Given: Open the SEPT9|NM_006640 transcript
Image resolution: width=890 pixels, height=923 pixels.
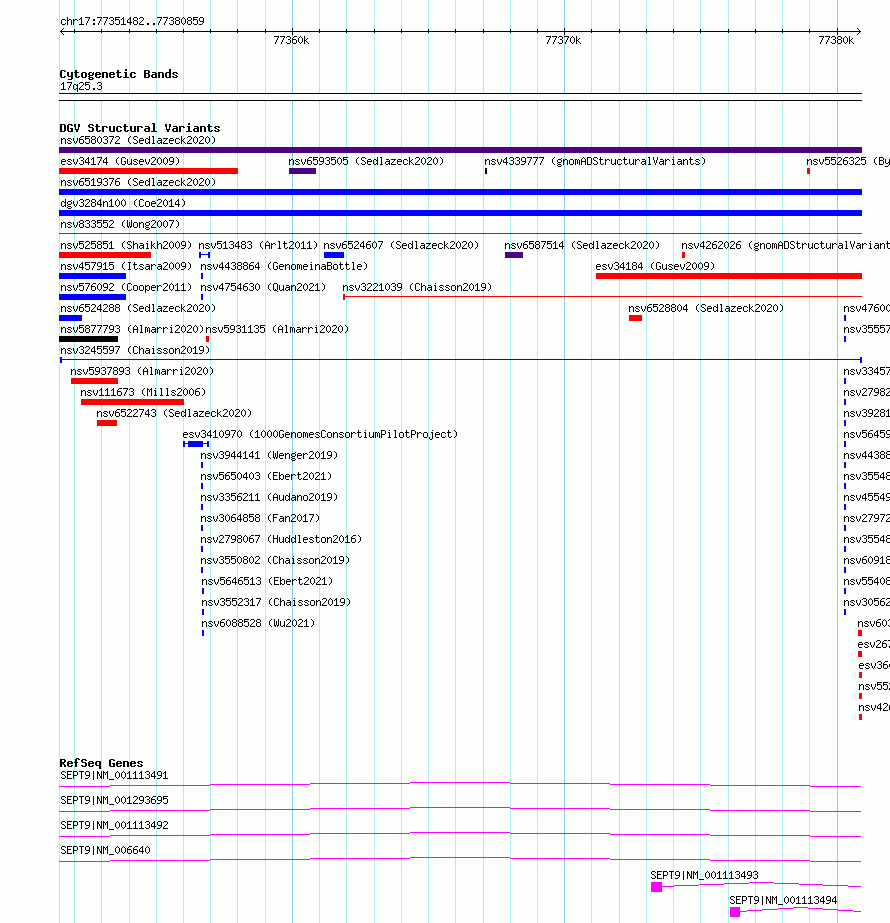Looking at the screenshot, I should coord(105,851).
